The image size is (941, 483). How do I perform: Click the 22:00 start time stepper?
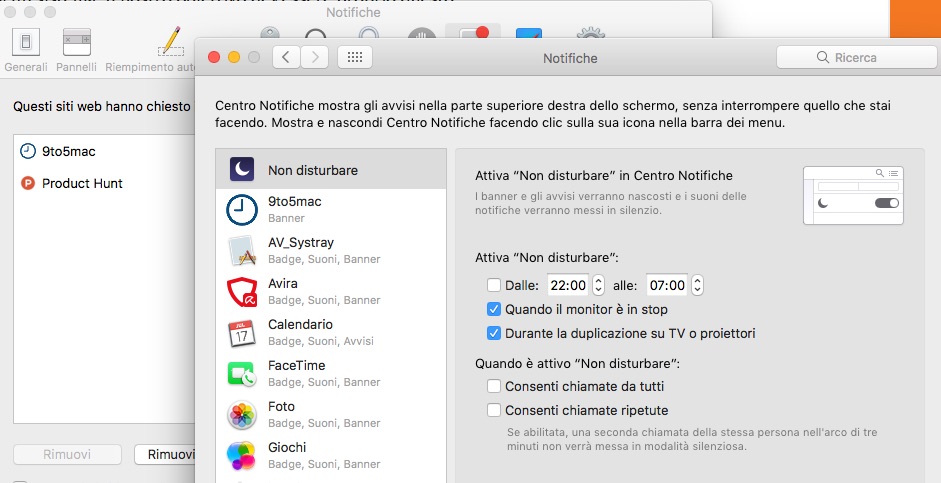[x=599, y=285]
